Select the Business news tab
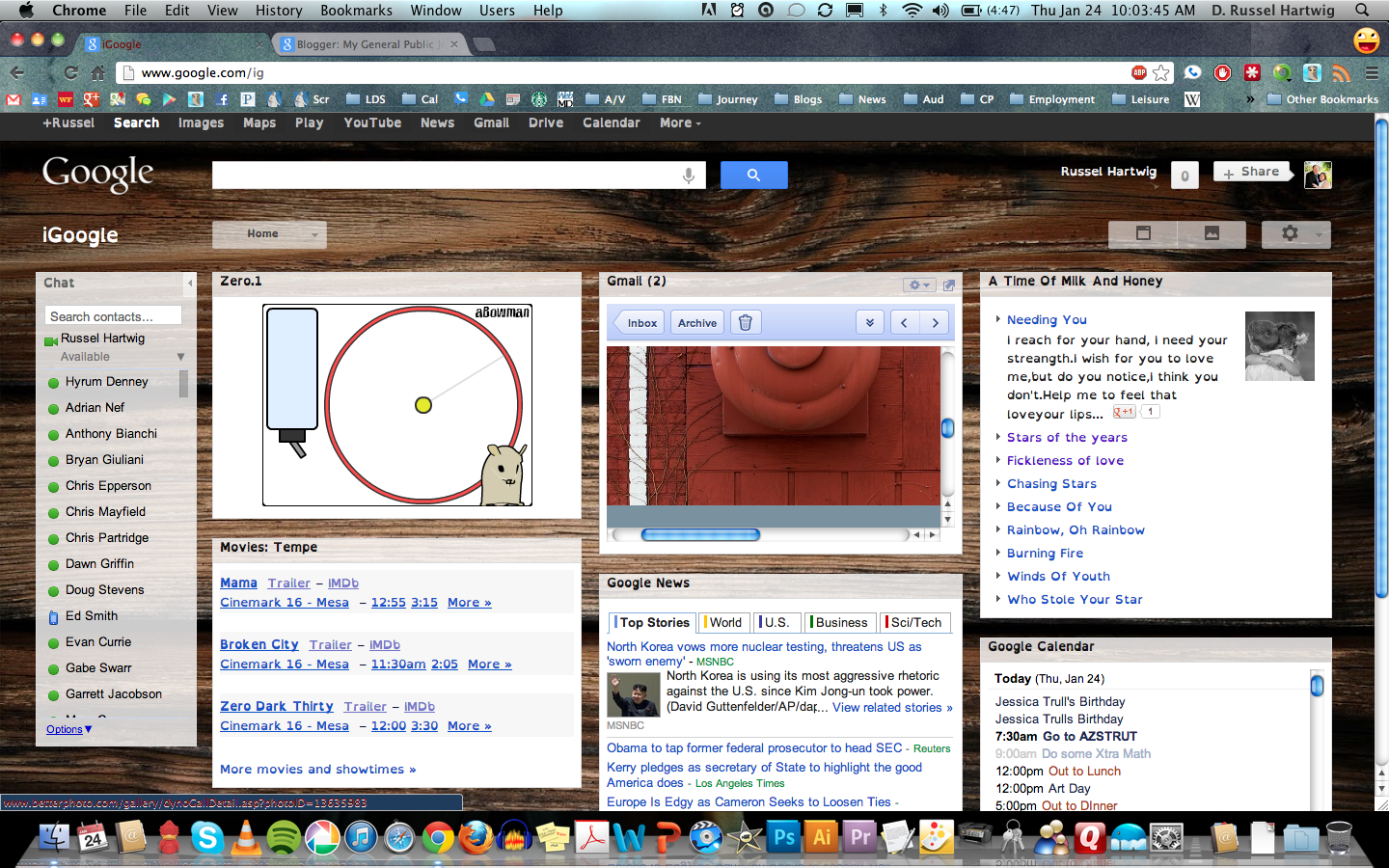 point(839,623)
